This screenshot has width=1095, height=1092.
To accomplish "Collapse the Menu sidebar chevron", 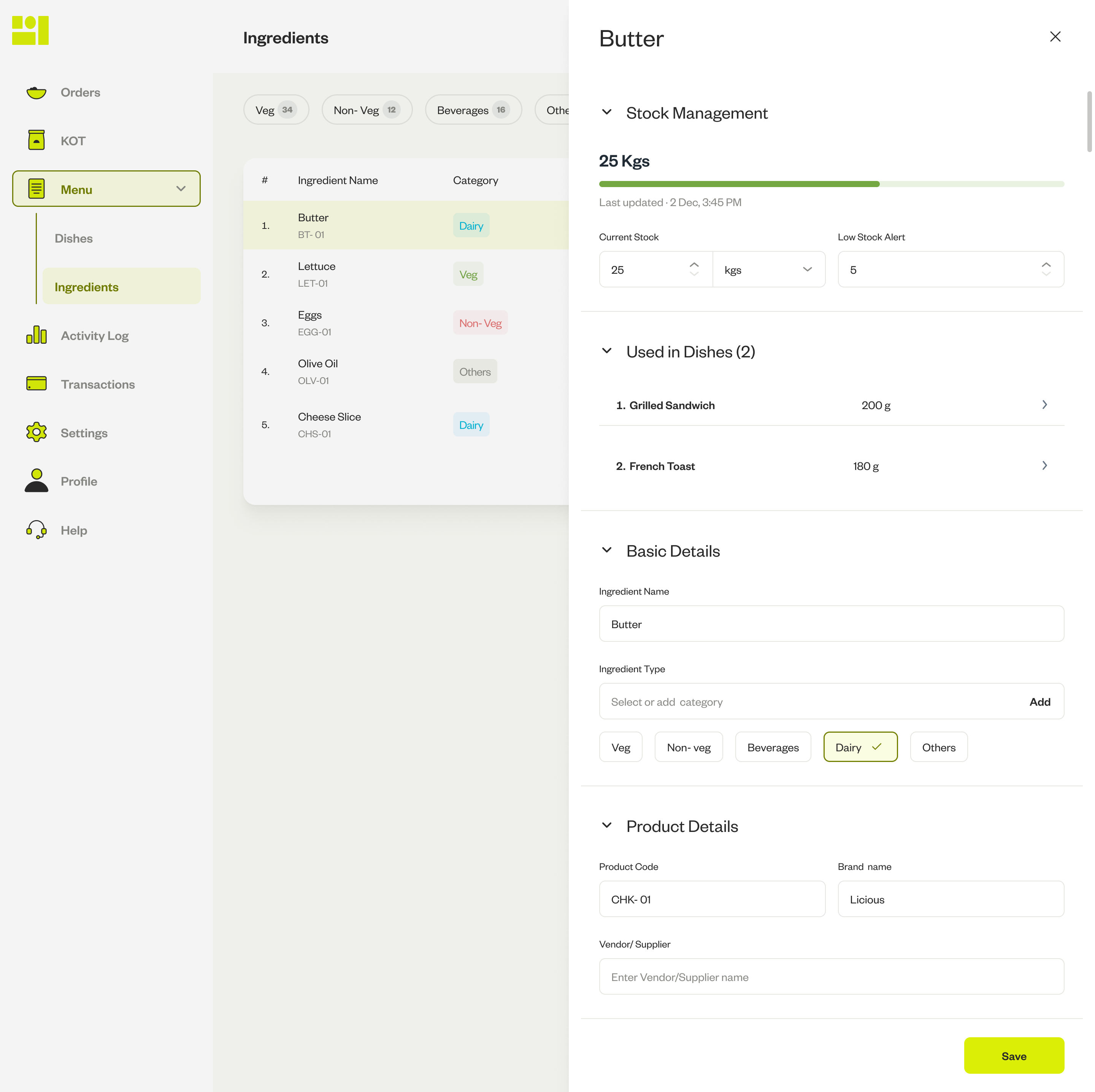I will (181, 189).
